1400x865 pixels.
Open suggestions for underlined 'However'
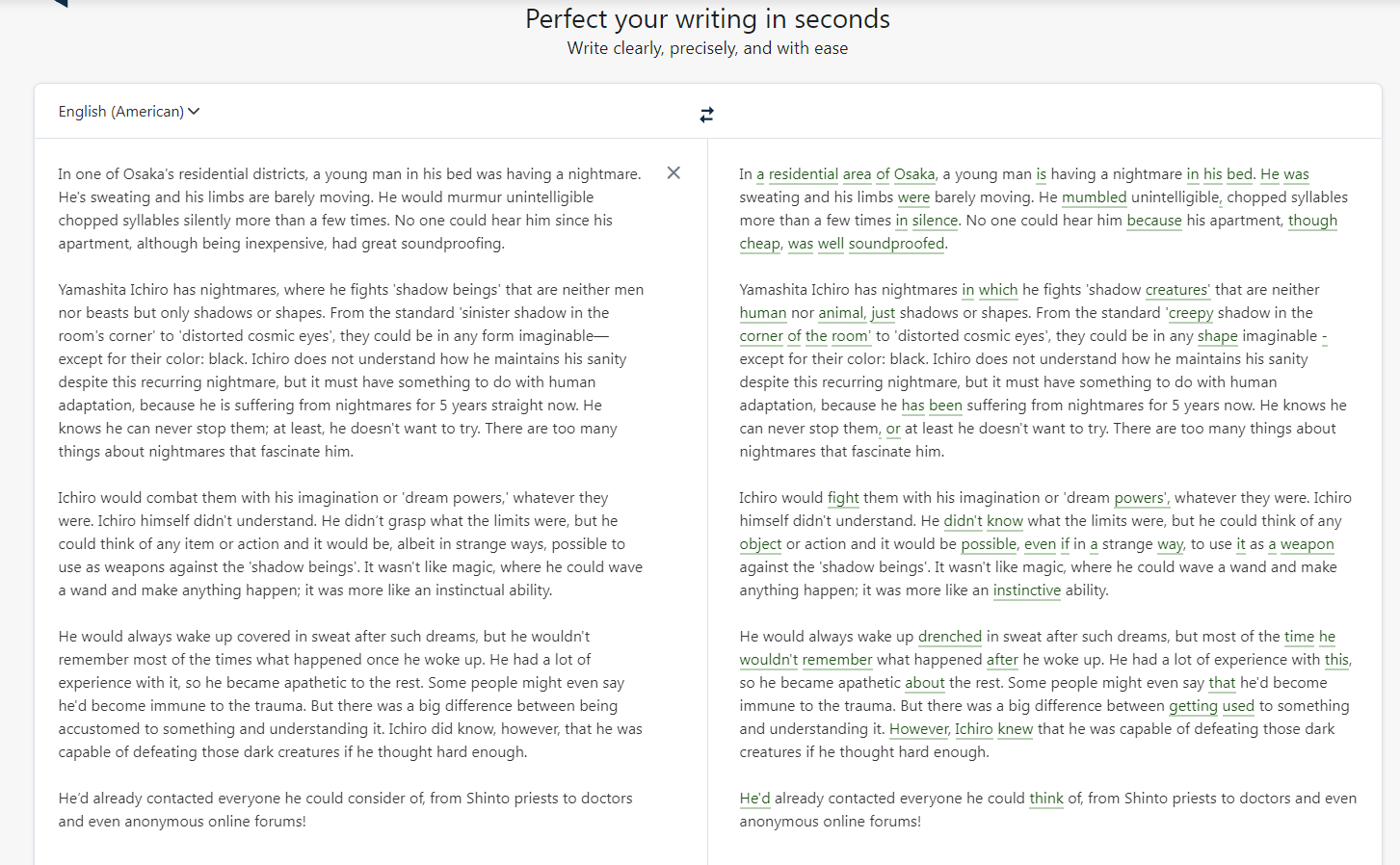point(918,729)
